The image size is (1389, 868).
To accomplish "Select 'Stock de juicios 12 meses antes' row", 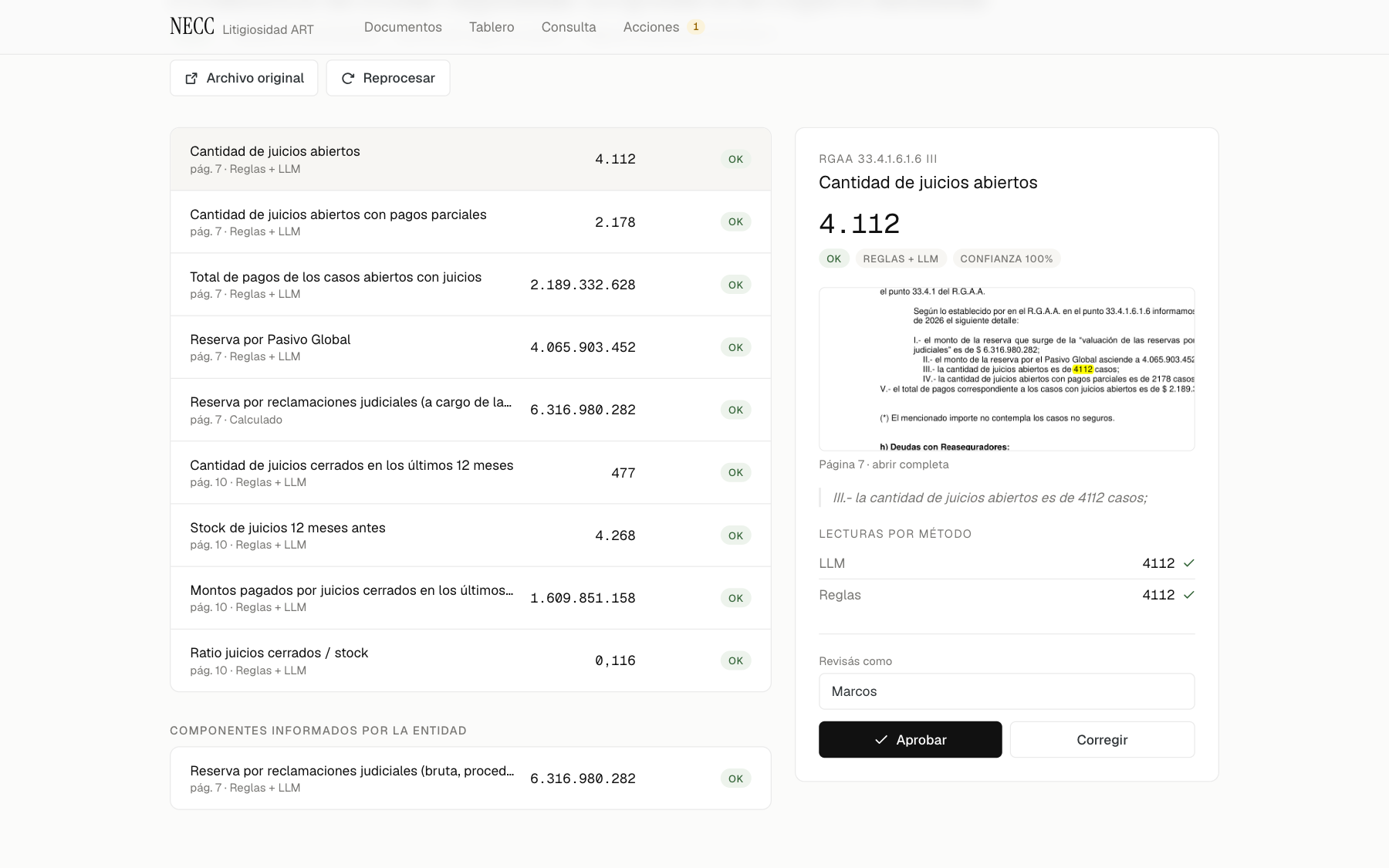I will point(471,535).
